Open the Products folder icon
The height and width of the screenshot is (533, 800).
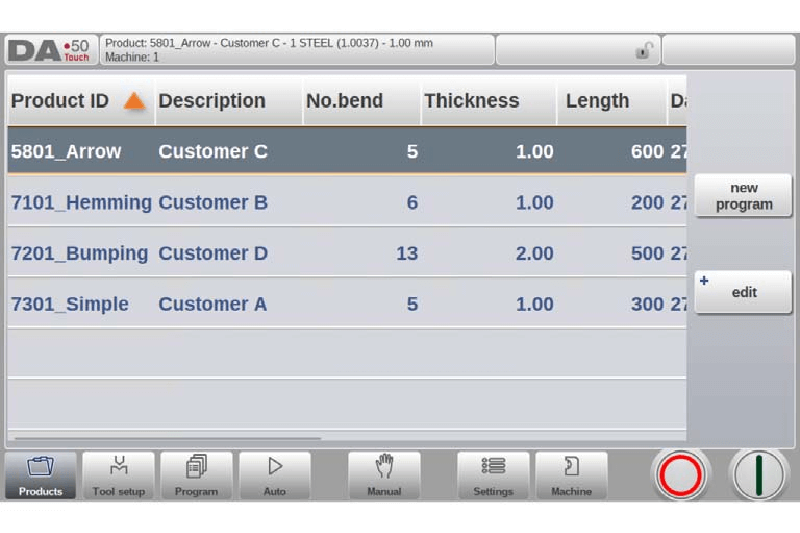(x=40, y=474)
